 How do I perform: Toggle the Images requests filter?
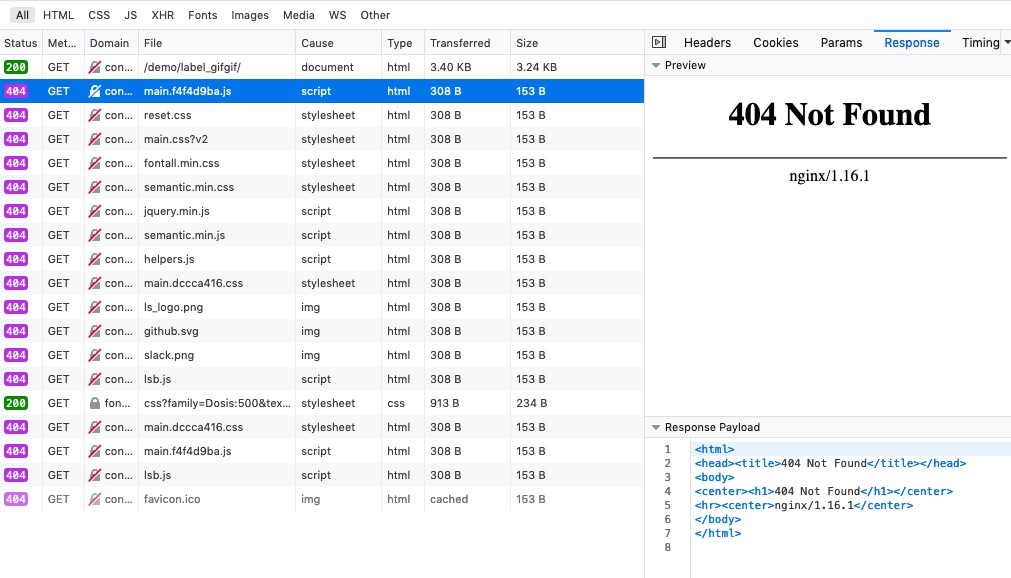[x=249, y=15]
